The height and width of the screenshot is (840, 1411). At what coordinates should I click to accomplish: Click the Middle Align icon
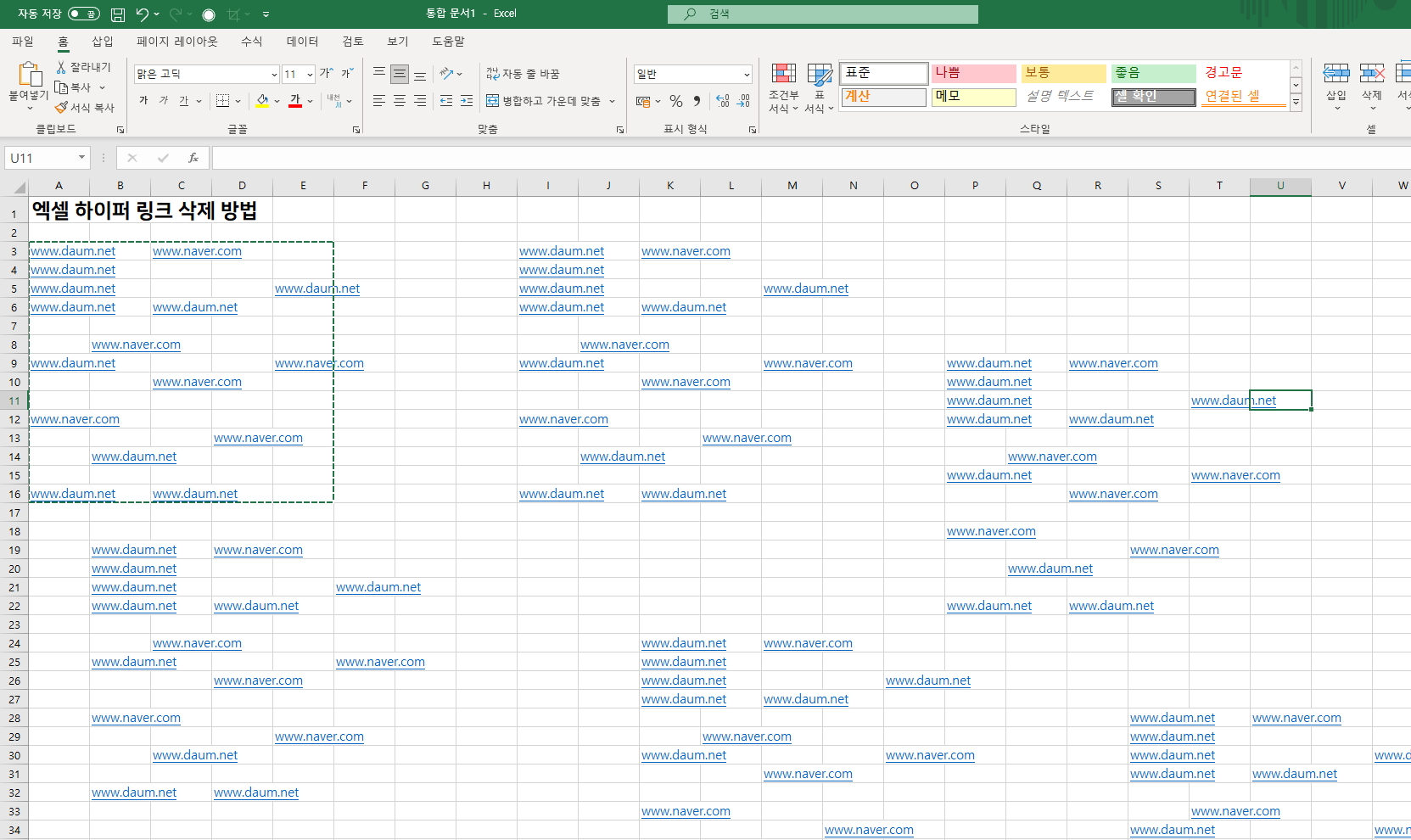(400, 74)
